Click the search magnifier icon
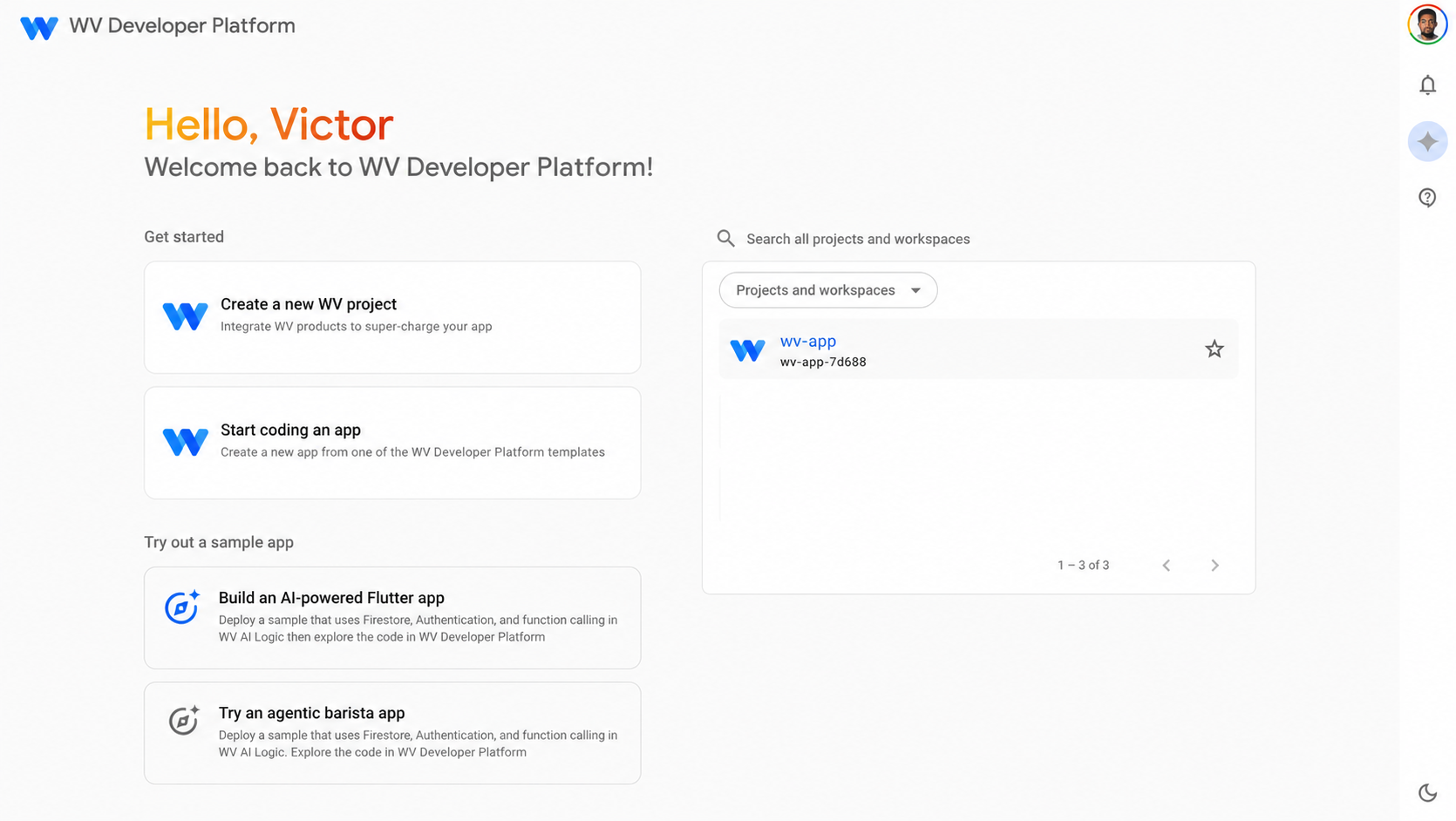Image resolution: width=1456 pixels, height=821 pixels. (725, 238)
